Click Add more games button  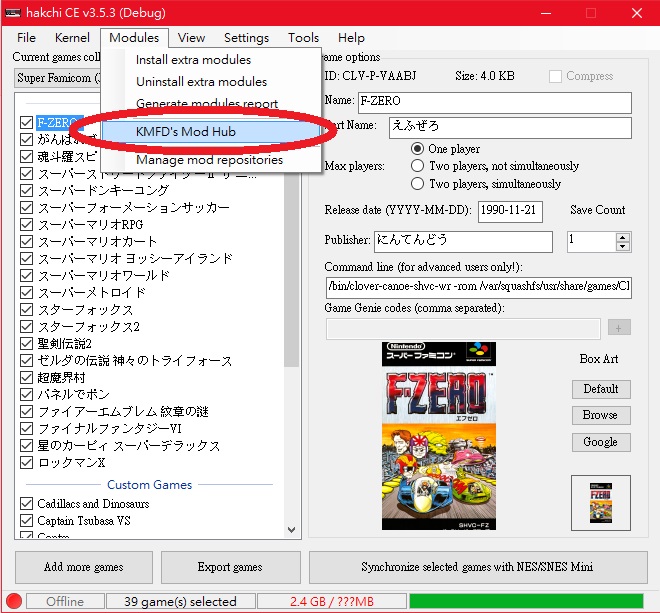(x=84, y=567)
